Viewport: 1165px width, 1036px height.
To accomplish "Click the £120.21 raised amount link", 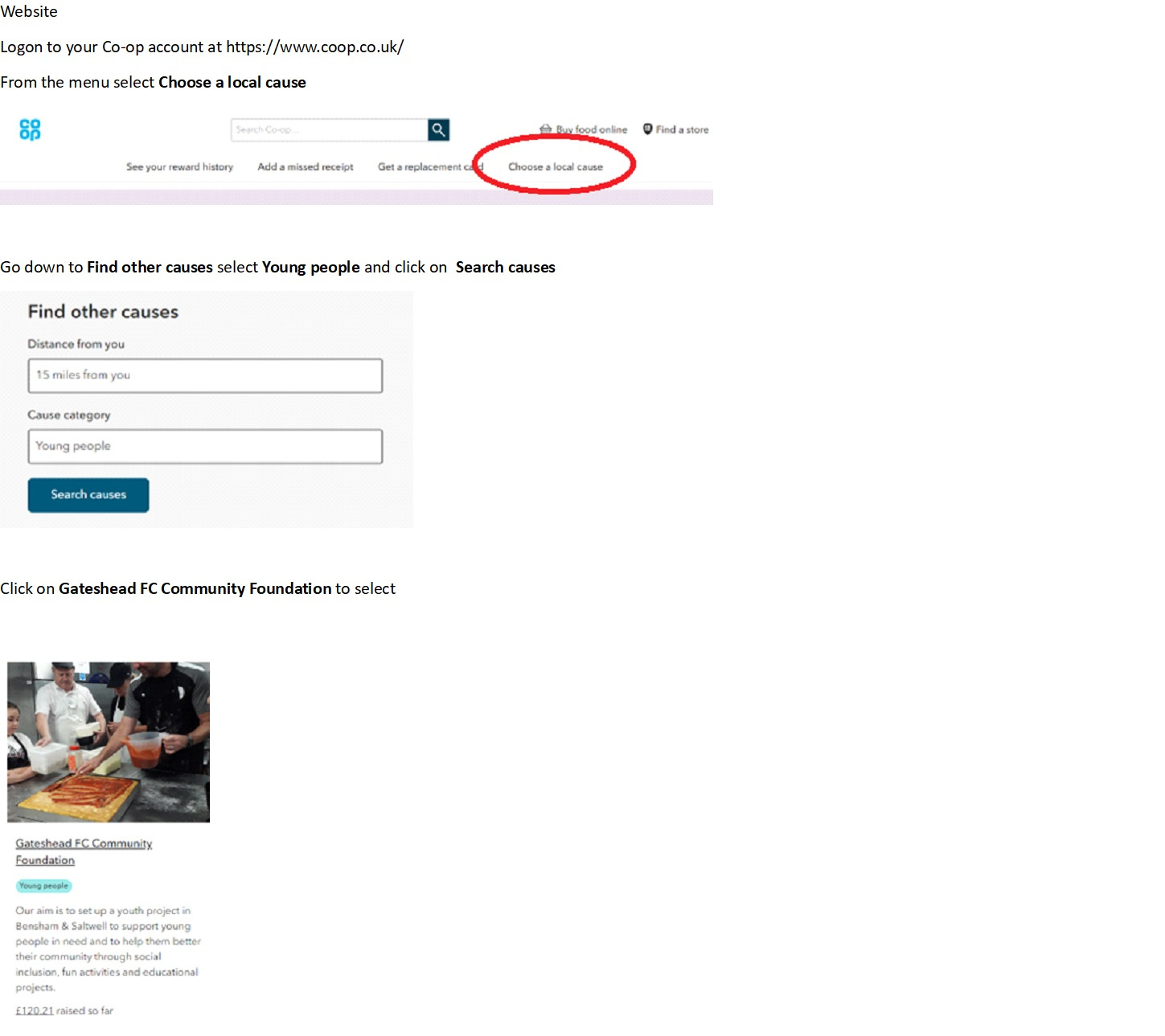I will tap(35, 1011).
